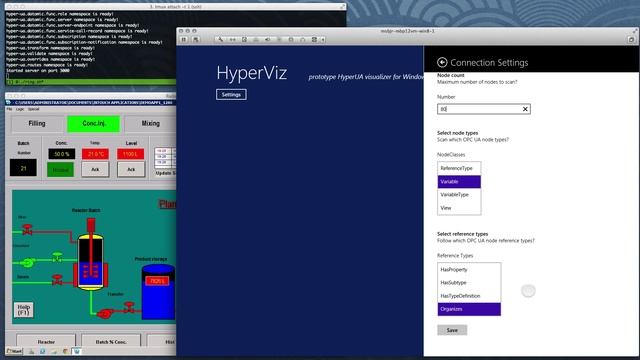This screenshot has height=360, width=640.
Task: Select ReferenceType in NodeClasses list
Action: (459, 168)
